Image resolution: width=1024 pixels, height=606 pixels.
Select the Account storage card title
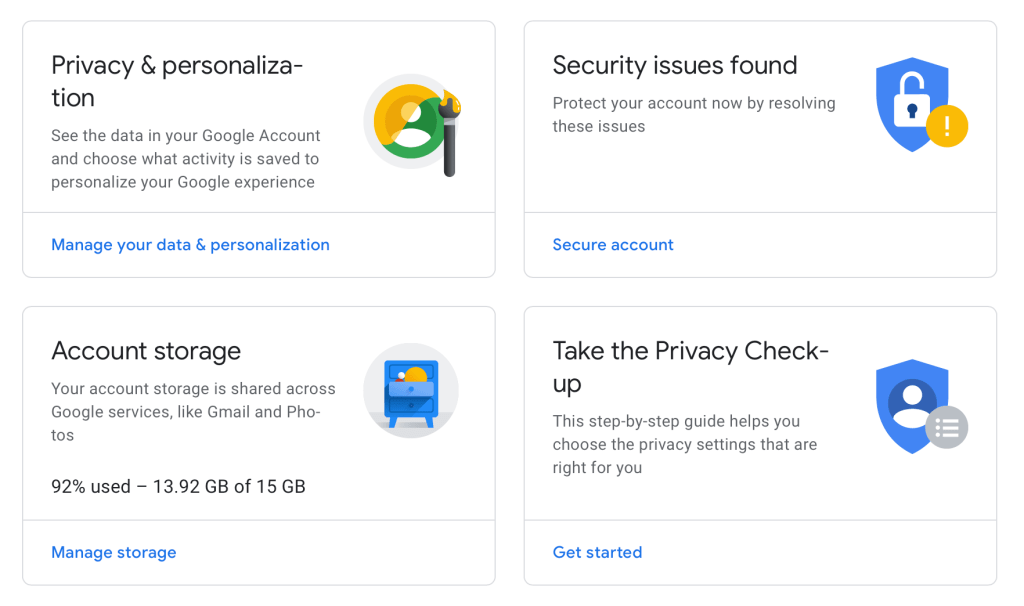tap(146, 352)
